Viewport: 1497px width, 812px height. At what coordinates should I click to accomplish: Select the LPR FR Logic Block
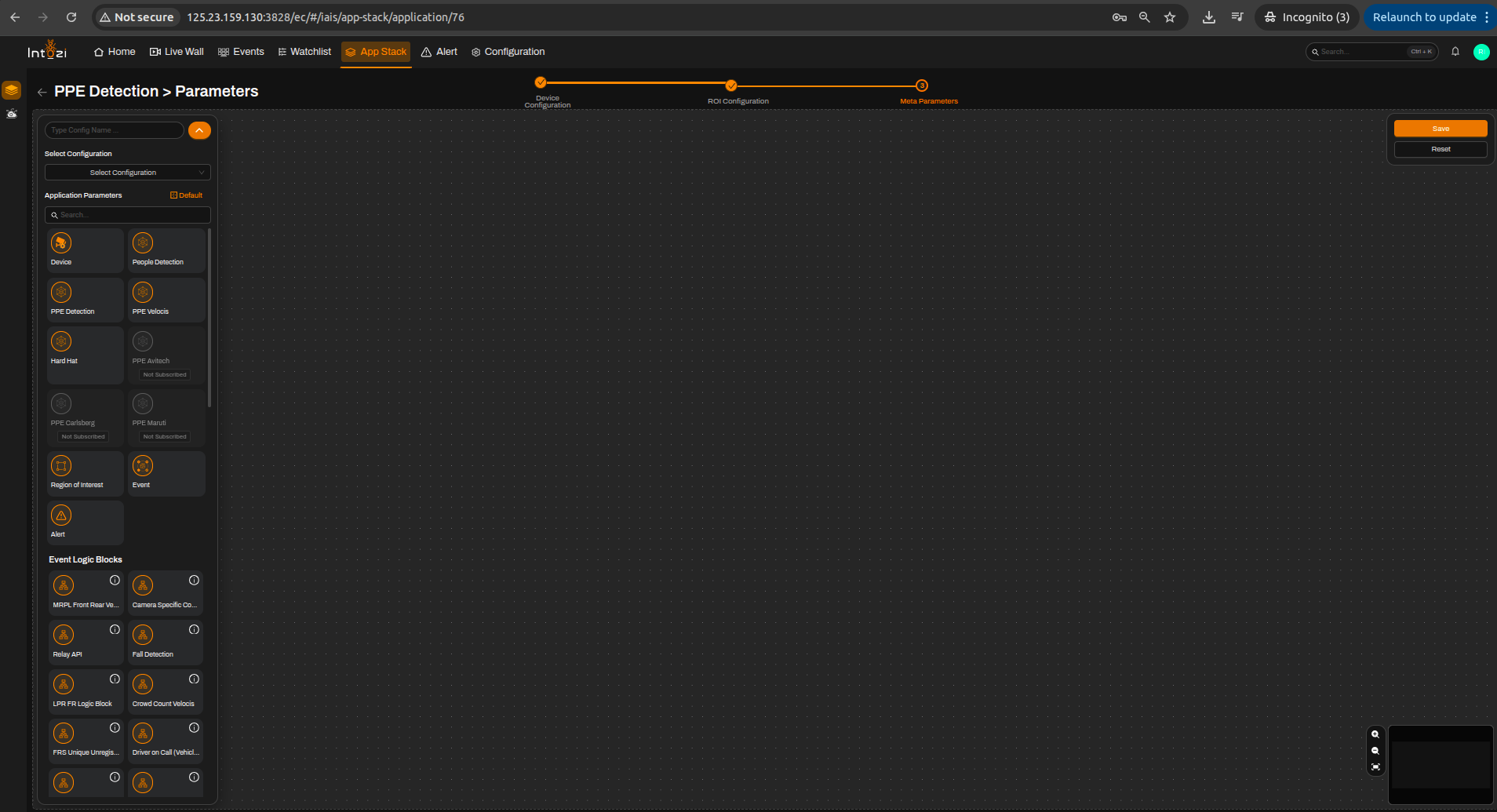click(x=86, y=691)
